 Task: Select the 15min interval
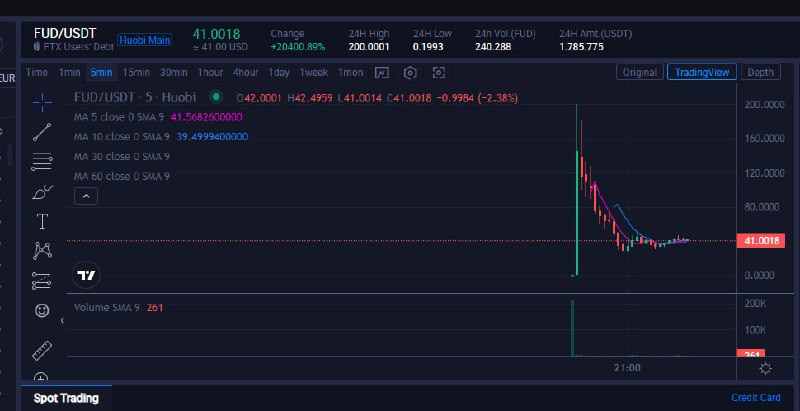[136, 72]
